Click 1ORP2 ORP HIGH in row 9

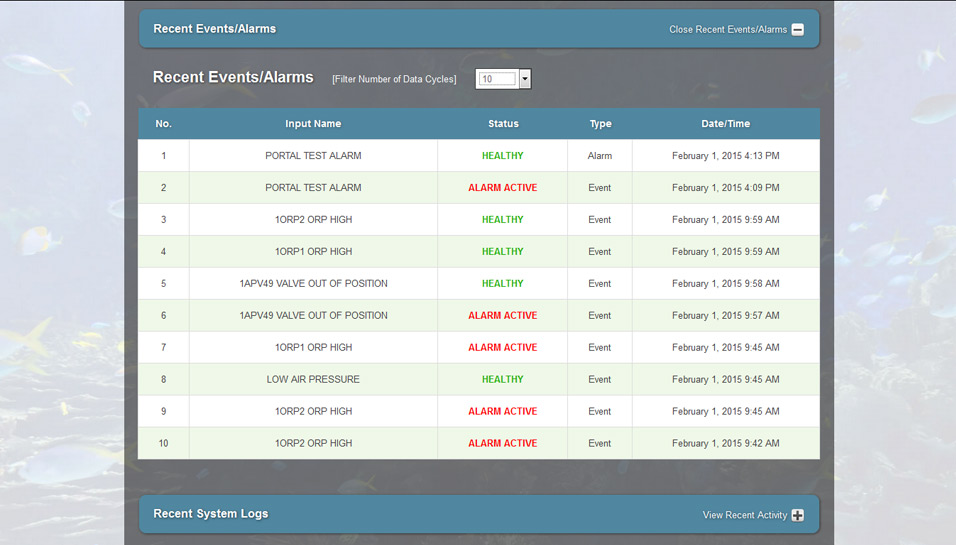point(313,411)
